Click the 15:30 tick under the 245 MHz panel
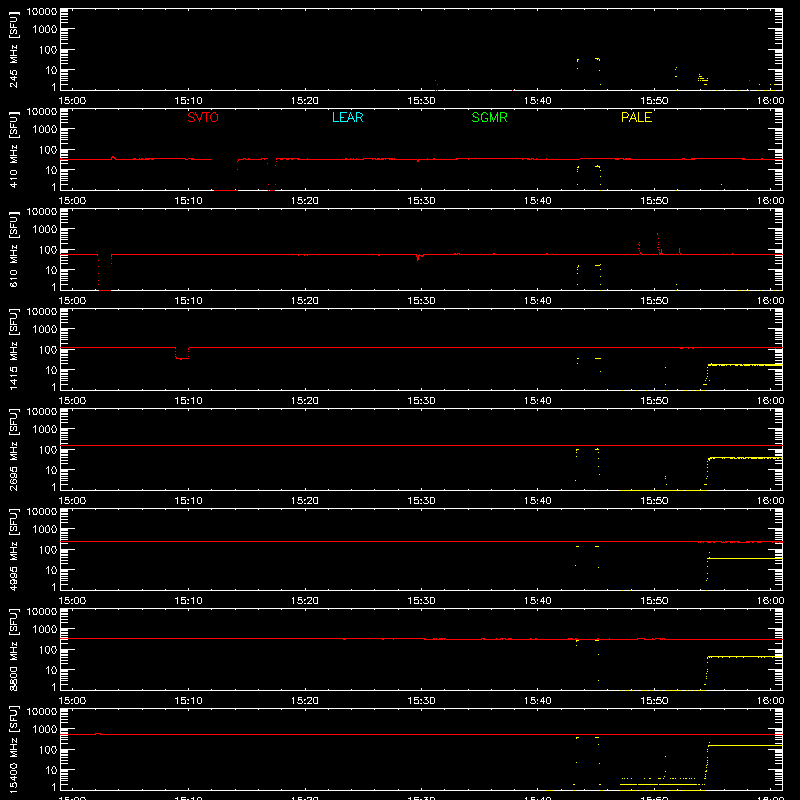Viewport: 800px width, 800px height. [x=421, y=101]
